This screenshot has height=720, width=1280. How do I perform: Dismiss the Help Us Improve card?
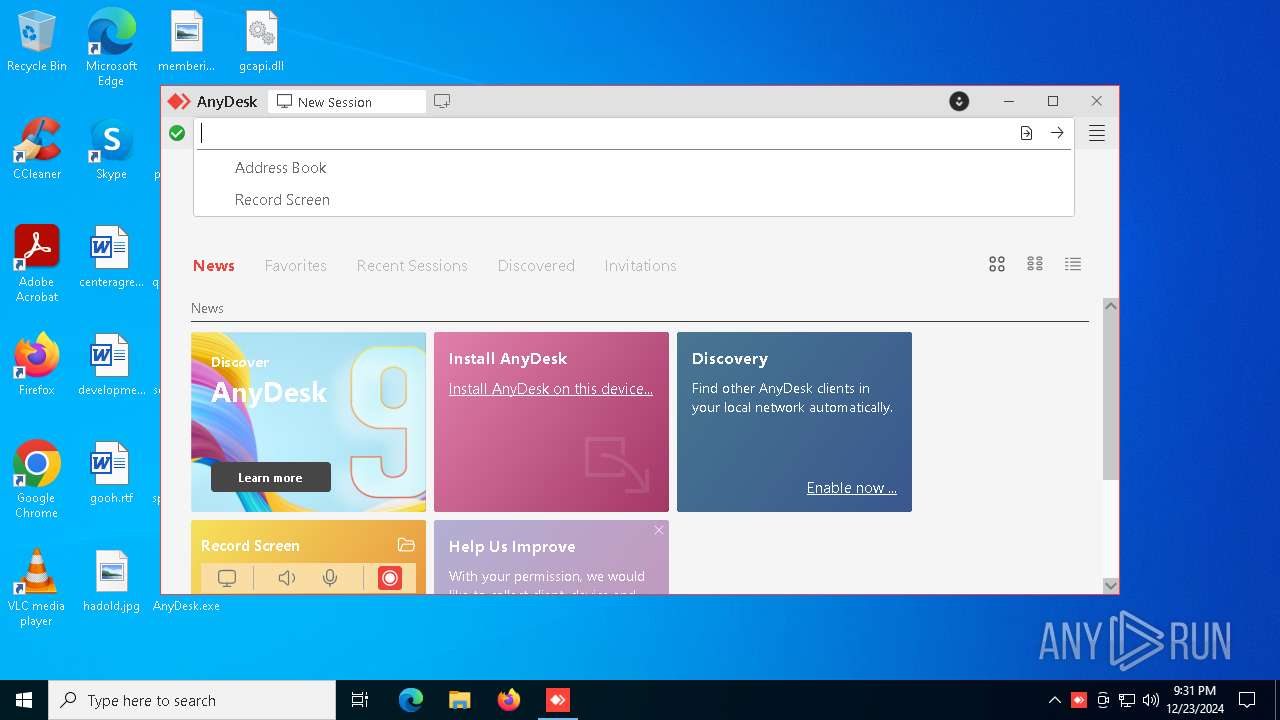659,530
